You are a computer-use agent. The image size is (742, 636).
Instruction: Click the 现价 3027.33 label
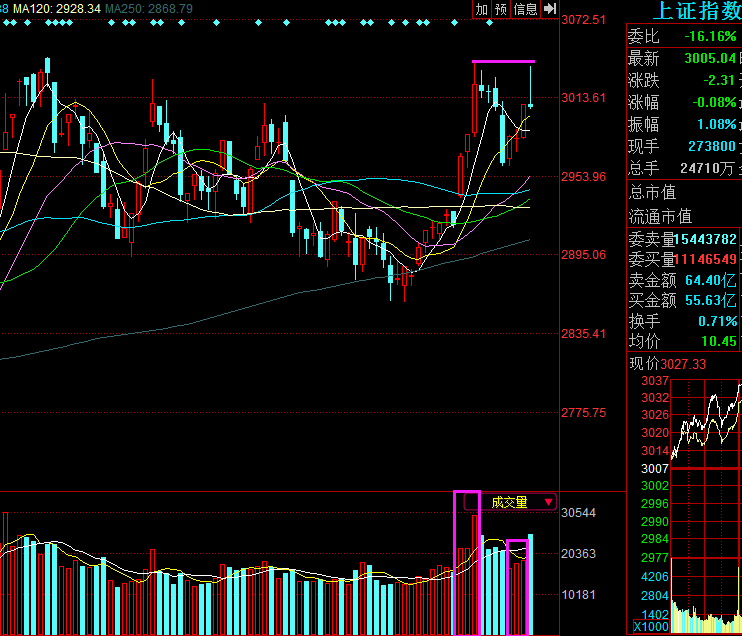click(669, 364)
